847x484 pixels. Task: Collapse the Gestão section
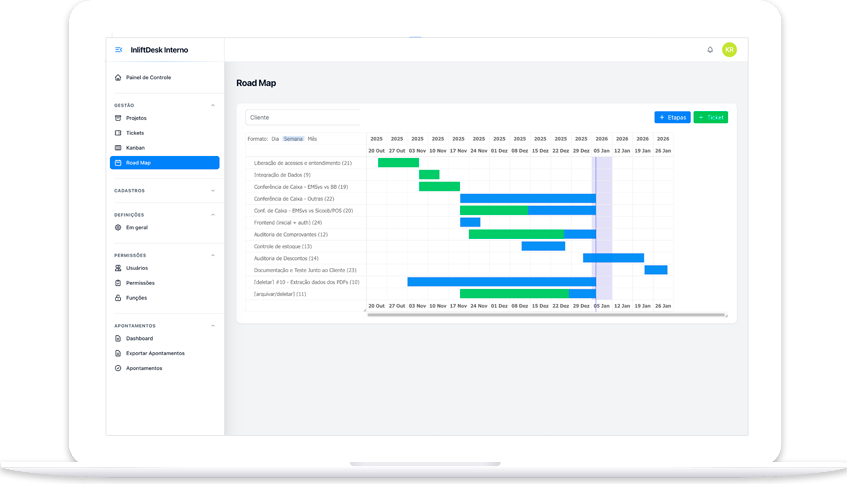tap(212, 105)
